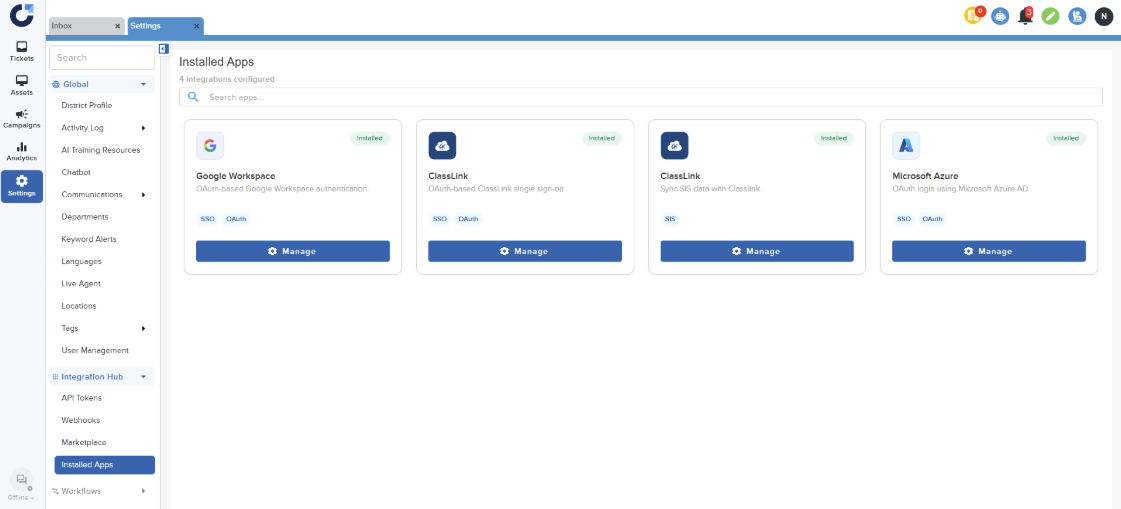This screenshot has width=1121, height=509.
Task: Toggle the Offline chat status
Action: point(21,484)
